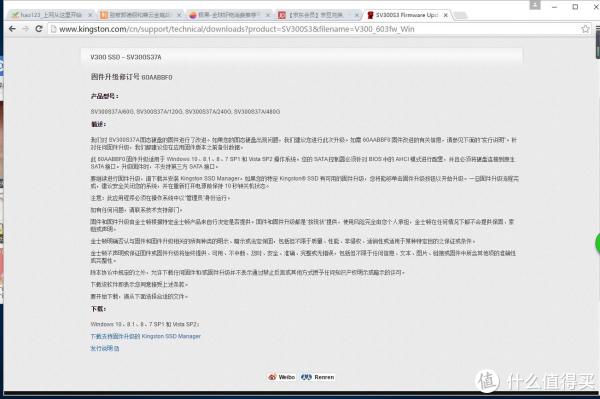The image size is (600, 399).
Task: Click the page info icon before URL
Action: pos(54,29)
